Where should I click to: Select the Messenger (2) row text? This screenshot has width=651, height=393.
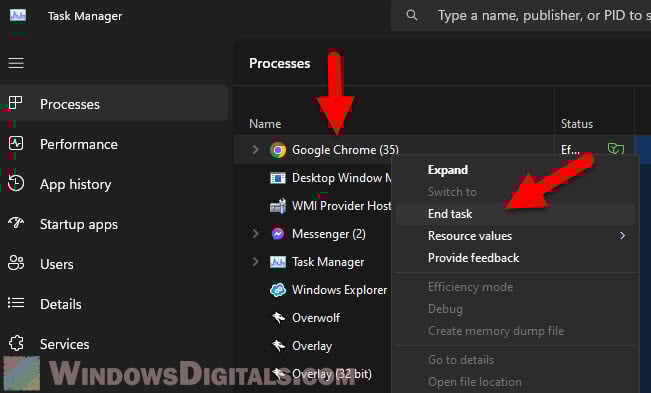click(329, 234)
